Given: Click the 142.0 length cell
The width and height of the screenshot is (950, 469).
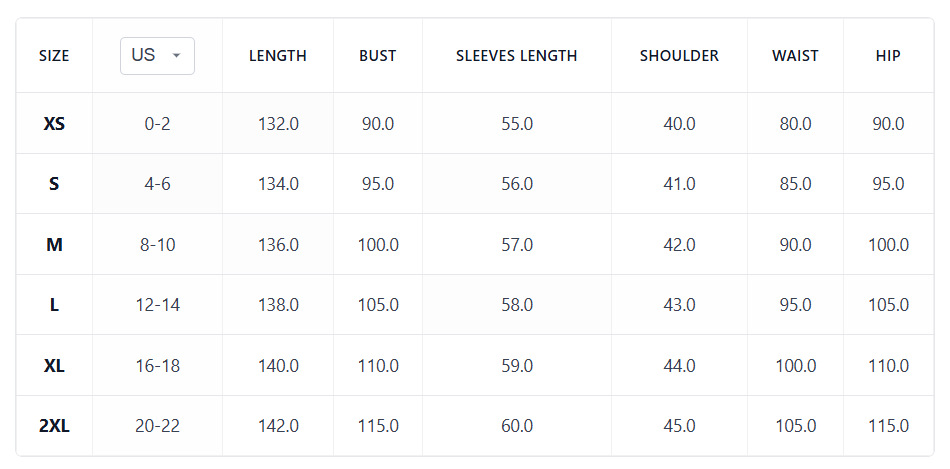Looking at the screenshot, I should tap(278, 427).
